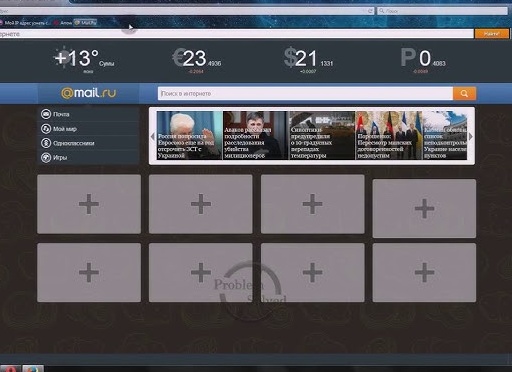Viewport: 512px width, 372px height.
Task: Open the Мой мир sidebar icon
Action: 46,129
